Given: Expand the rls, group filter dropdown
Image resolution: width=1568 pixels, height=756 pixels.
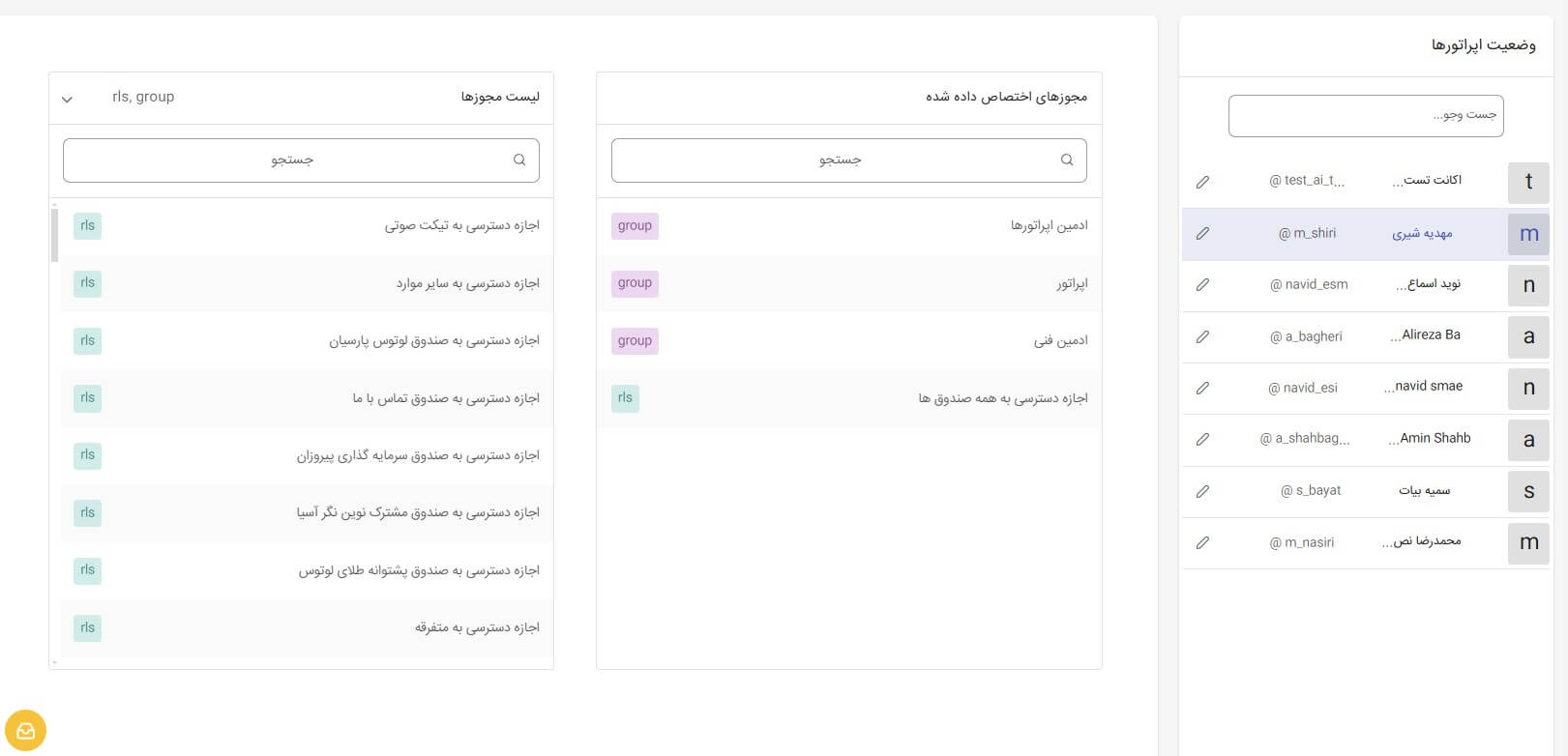Looking at the screenshot, I should pos(67,99).
